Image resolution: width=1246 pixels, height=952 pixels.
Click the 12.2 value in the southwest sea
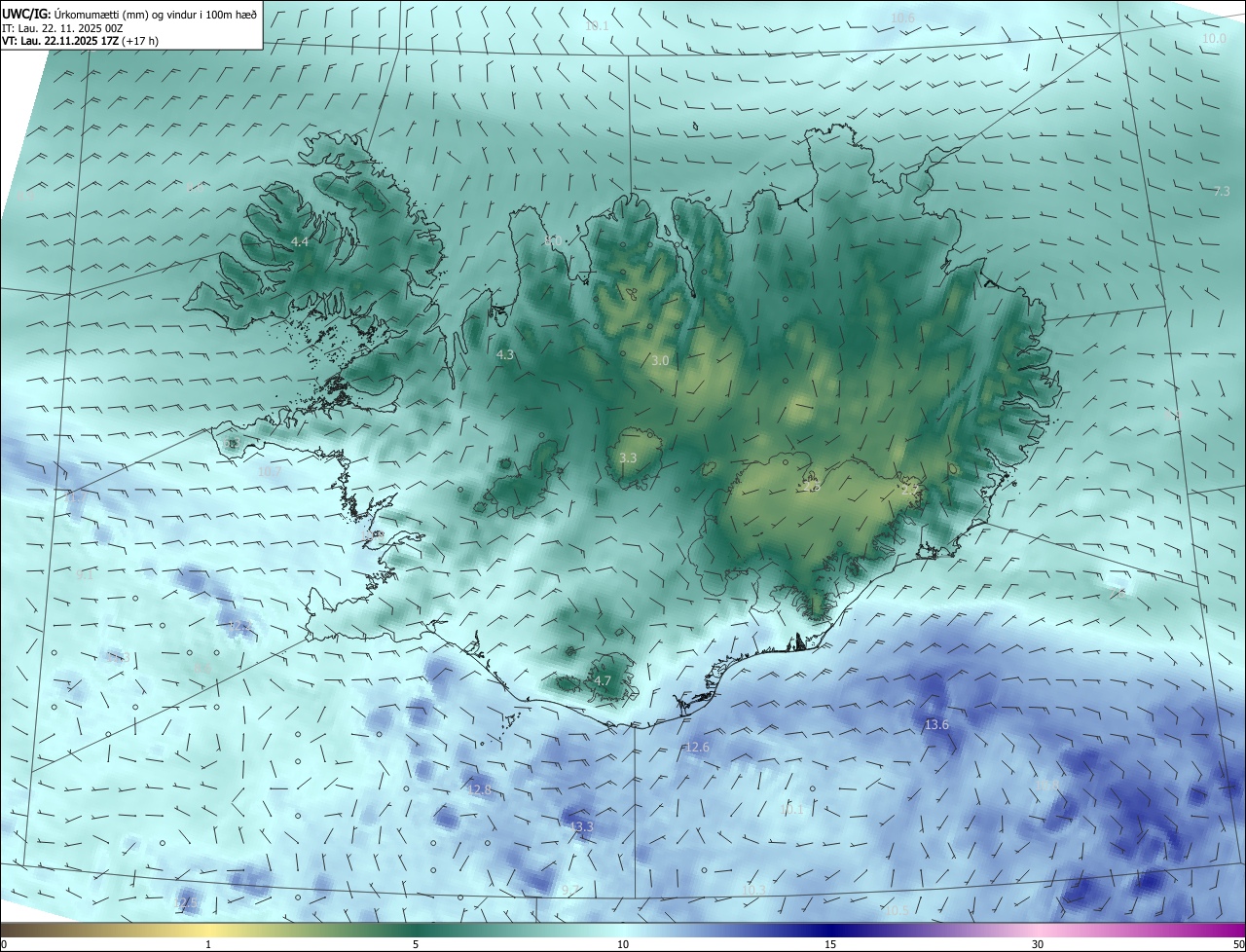pos(239,626)
